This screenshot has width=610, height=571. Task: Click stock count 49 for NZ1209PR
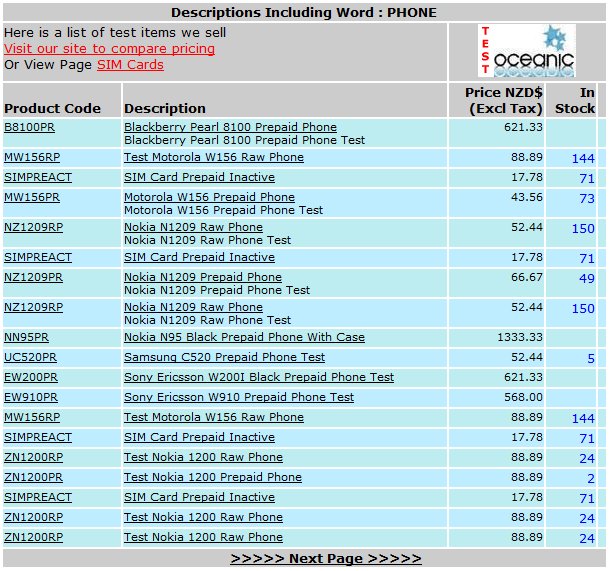click(x=587, y=278)
